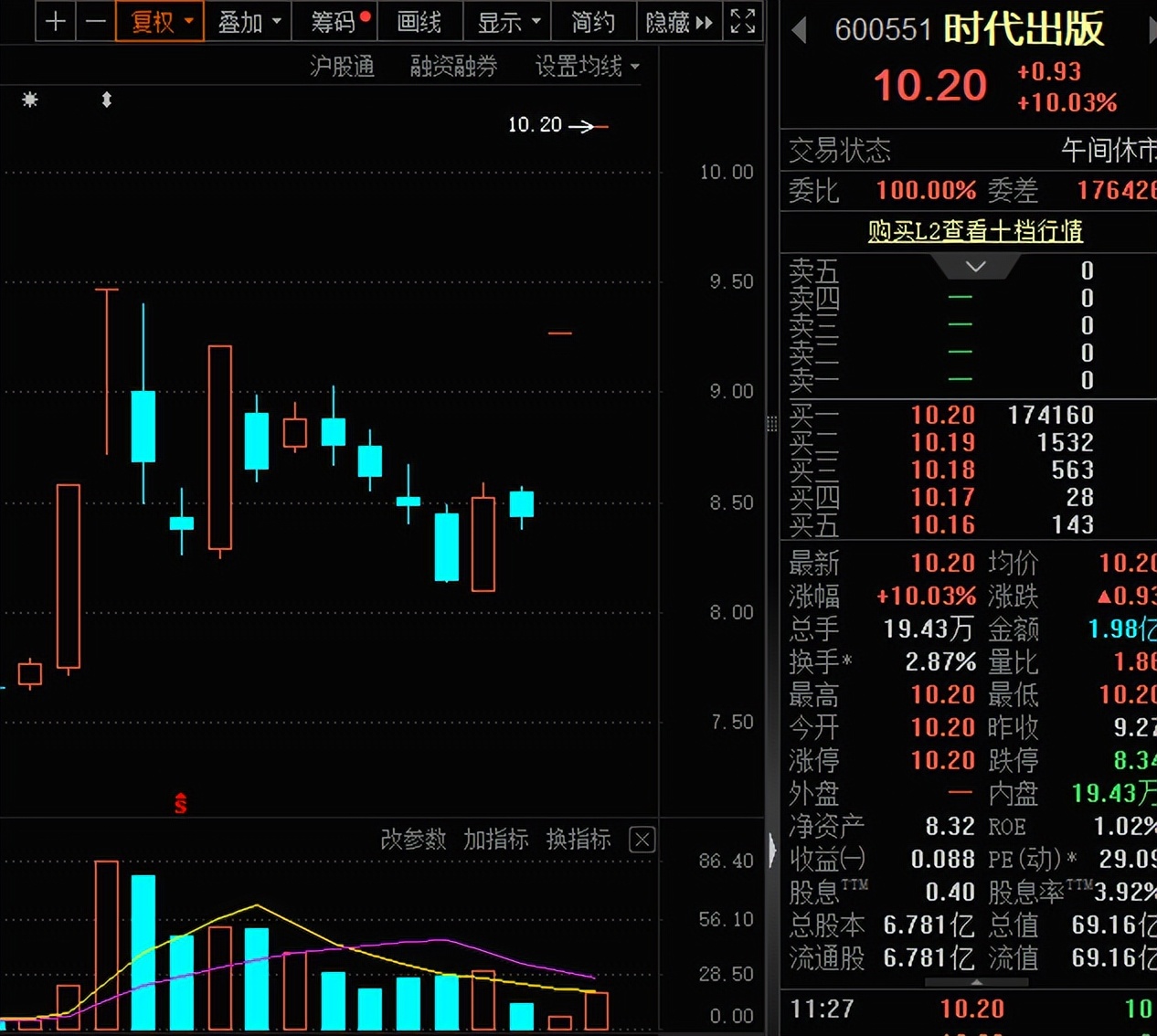Click the small up-arrow expander above the trades list

pos(976,983)
